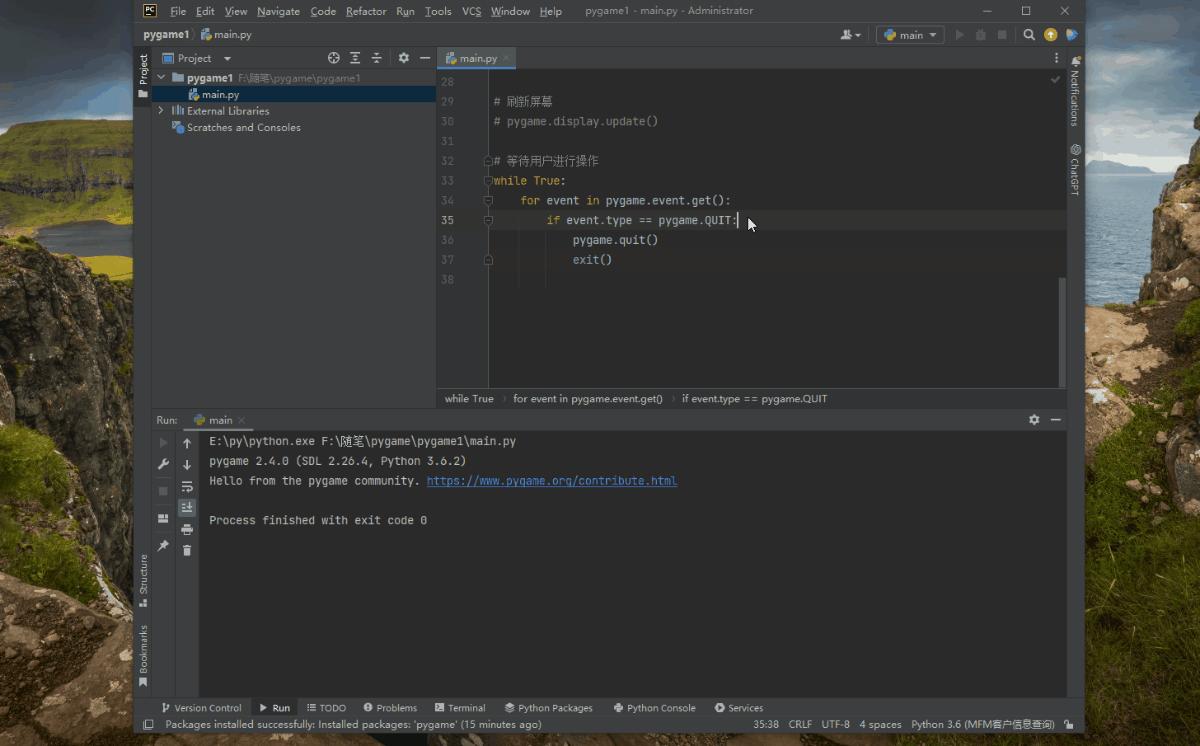The width and height of the screenshot is (1200, 746).
Task: Open the Search Everywhere magnifier
Action: [1029, 35]
